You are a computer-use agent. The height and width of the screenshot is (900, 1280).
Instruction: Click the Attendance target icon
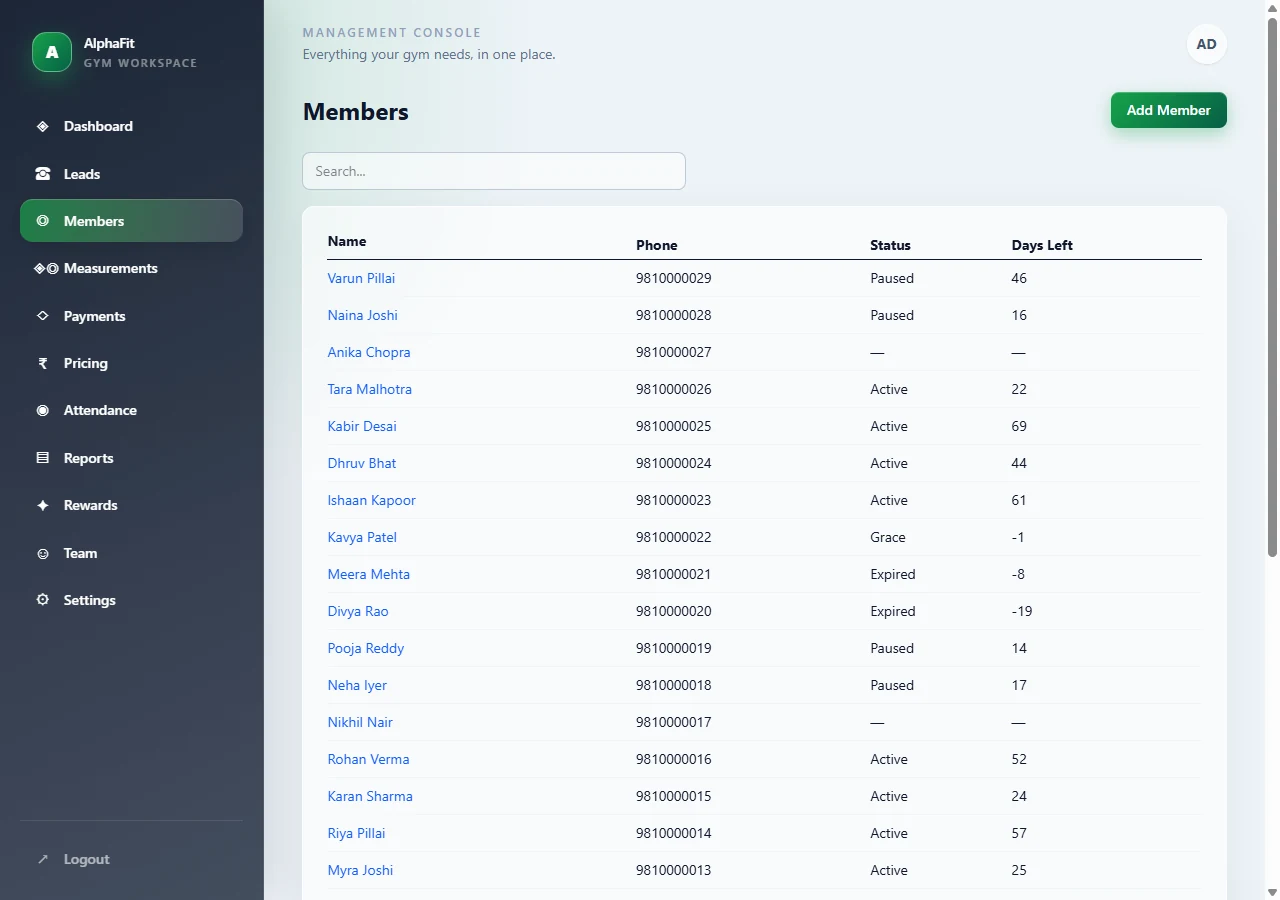click(x=42, y=410)
